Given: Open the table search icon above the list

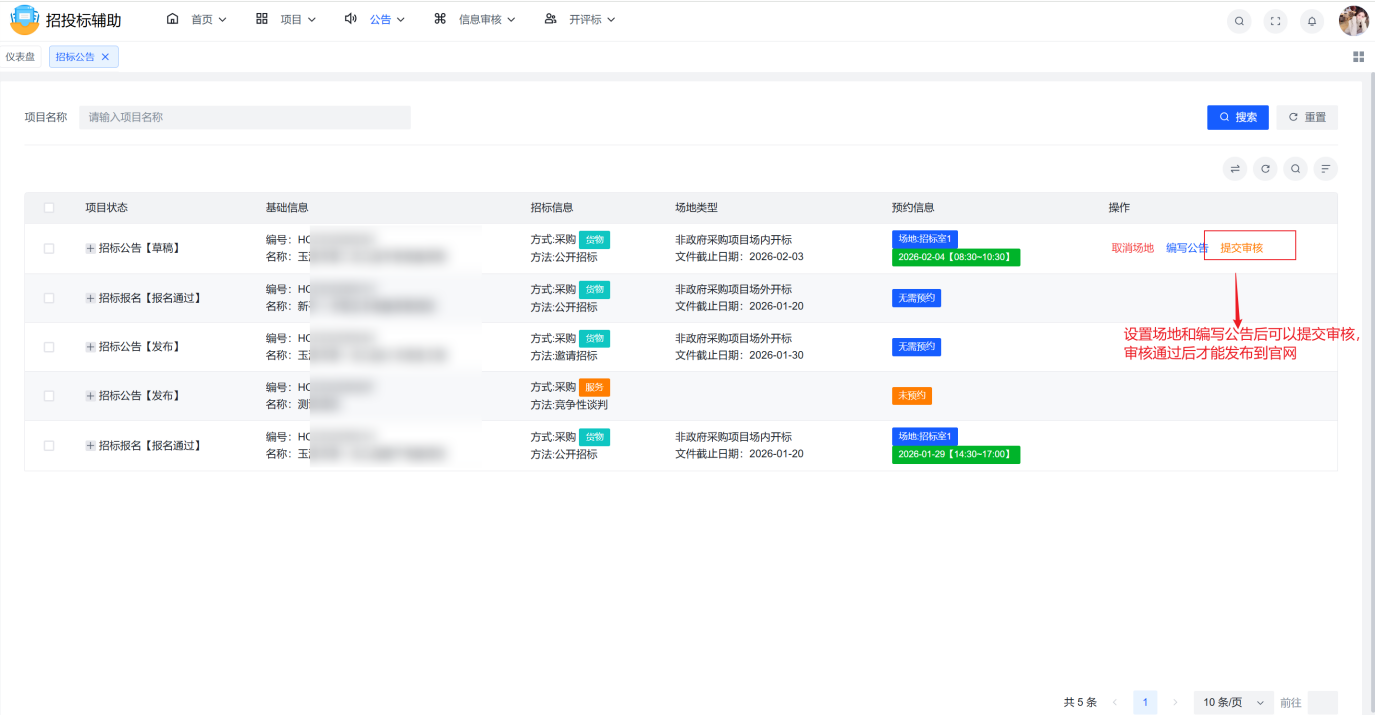Looking at the screenshot, I should (x=1295, y=168).
